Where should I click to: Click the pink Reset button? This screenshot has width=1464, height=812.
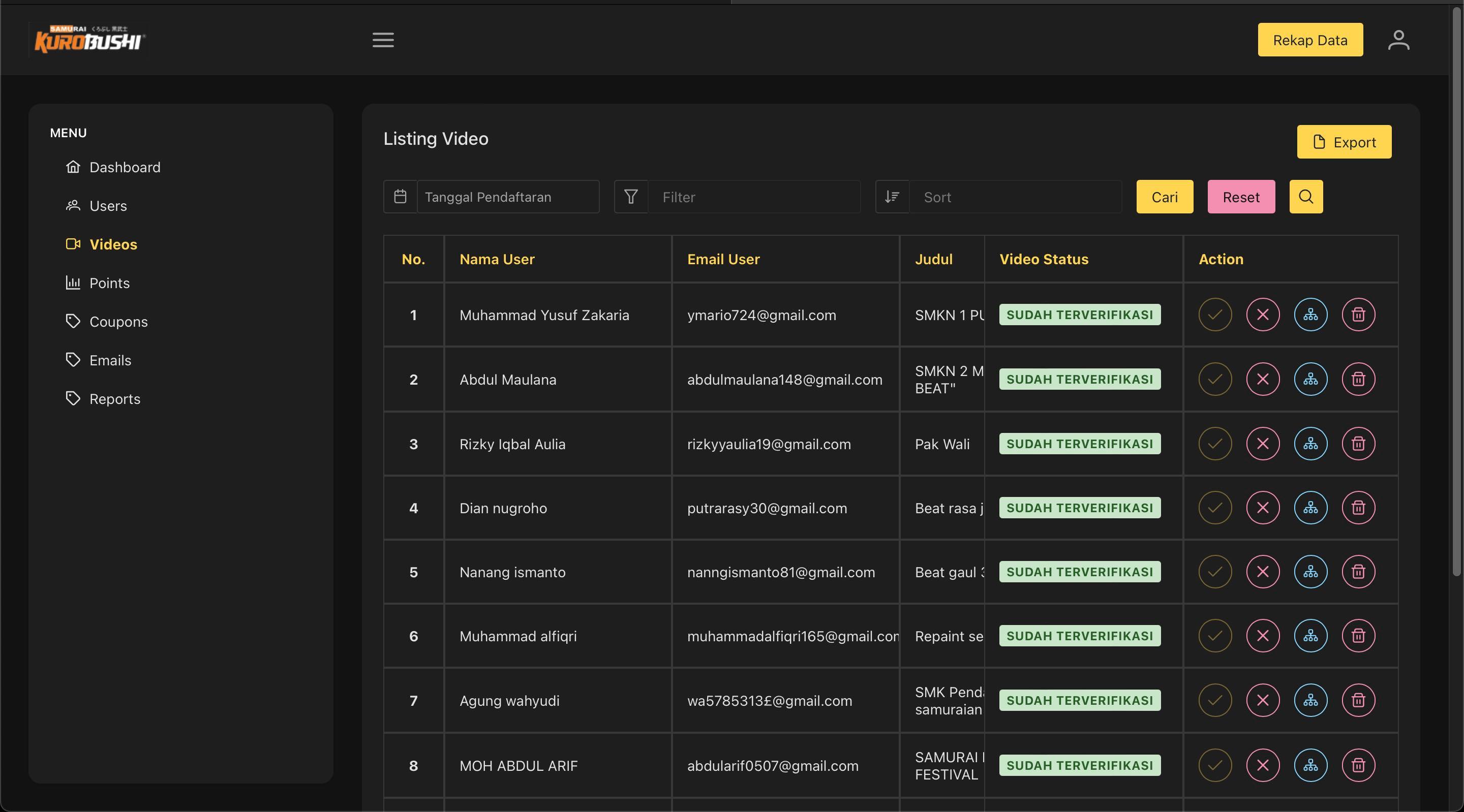click(x=1241, y=197)
